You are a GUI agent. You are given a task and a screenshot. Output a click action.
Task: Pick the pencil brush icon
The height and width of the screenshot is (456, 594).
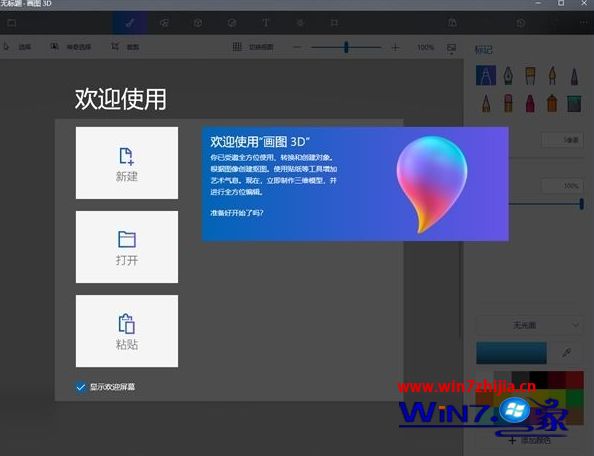pyautogui.click(x=486, y=103)
